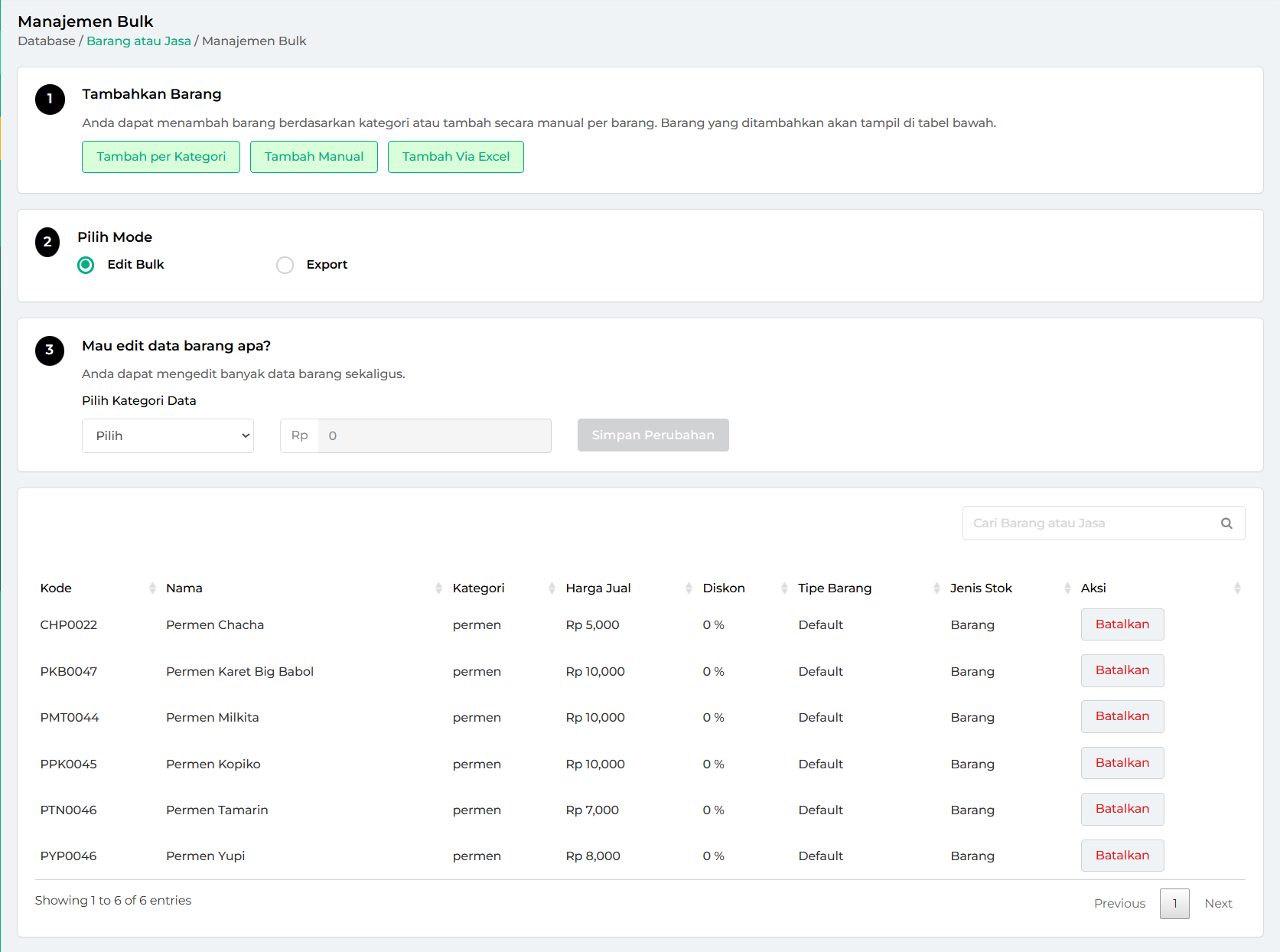This screenshot has width=1280, height=952.
Task: Click code cell PKB0047
Action: [69, 672]
